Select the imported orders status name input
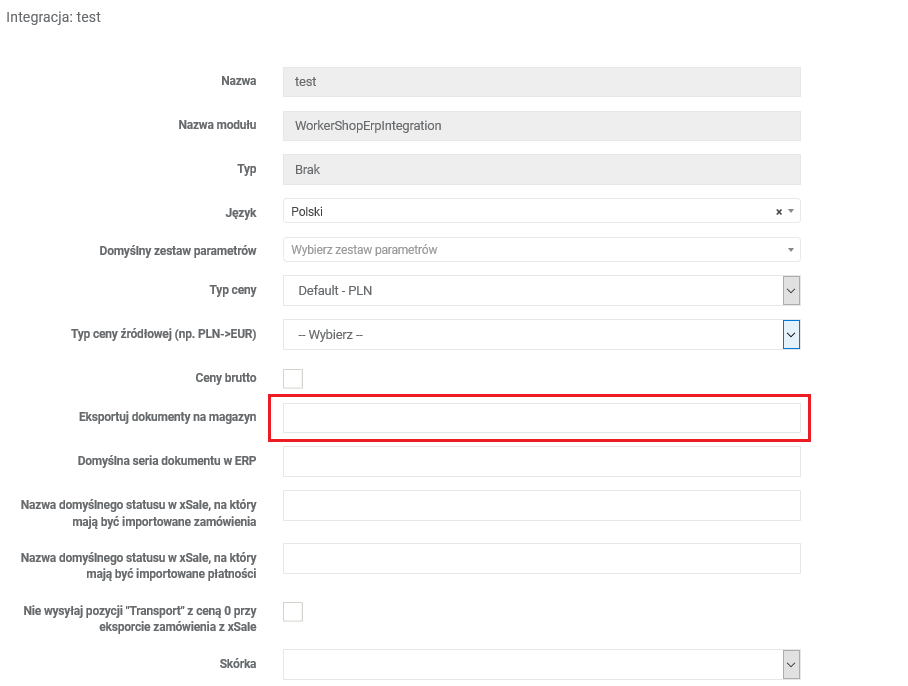Viewport: 908px width, 686px height. [x=541, y=506]
